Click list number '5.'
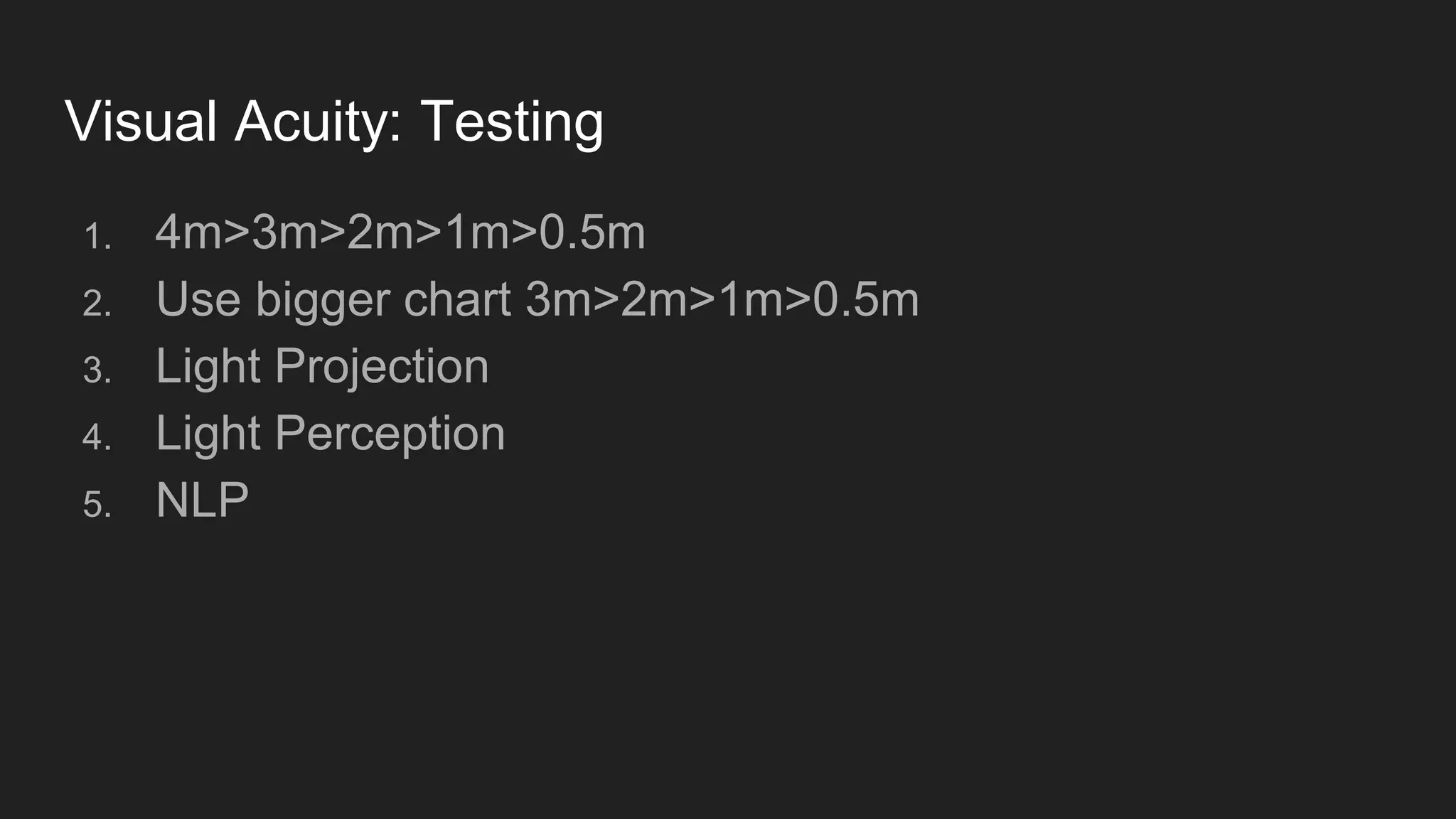This screenshot has width=1456, height=819. click(97, 504)
